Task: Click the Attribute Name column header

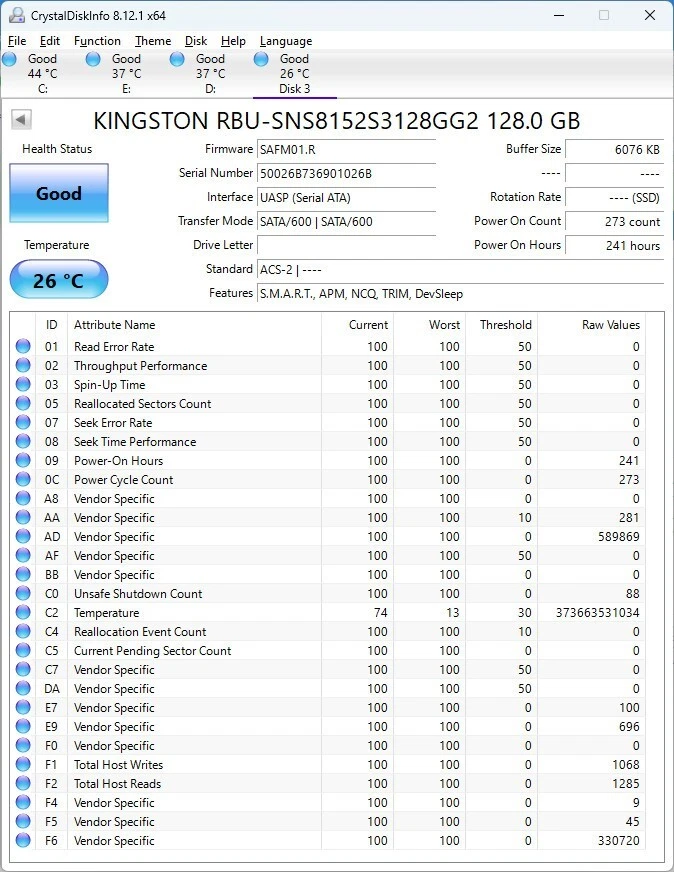Action: (x=194, y=325)
